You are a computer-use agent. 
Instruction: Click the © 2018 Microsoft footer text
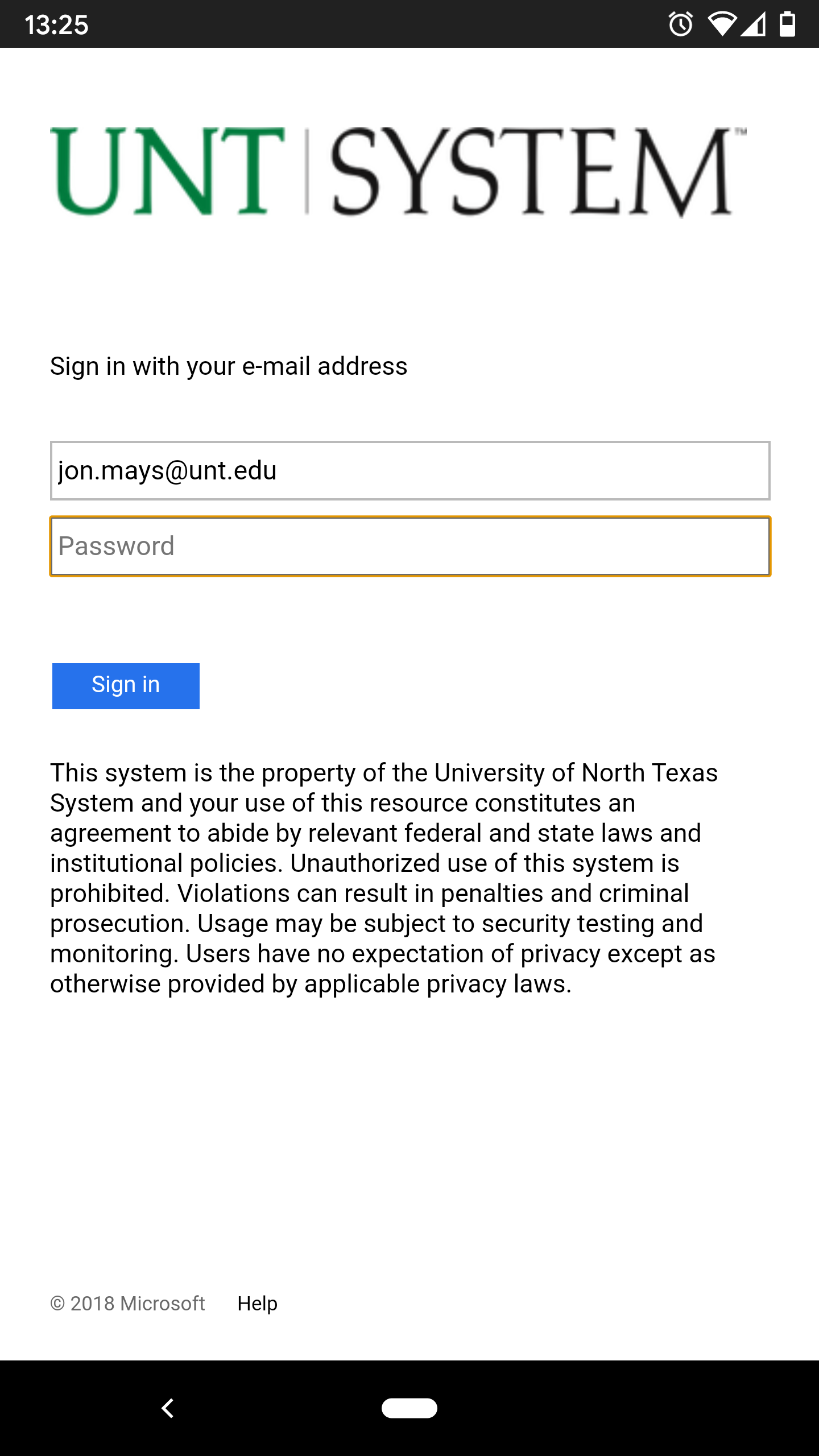tap(128, 1304)
